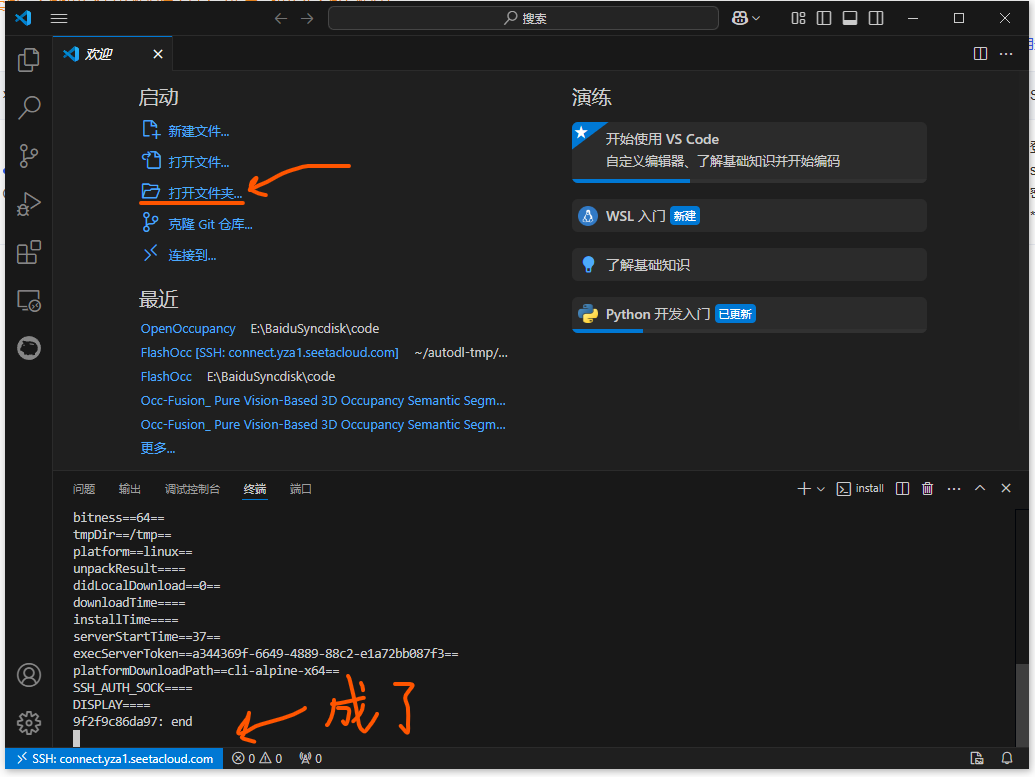Go forward with the right arrow
Viewport: 1035px width, 777px height.
coord(308,18)
